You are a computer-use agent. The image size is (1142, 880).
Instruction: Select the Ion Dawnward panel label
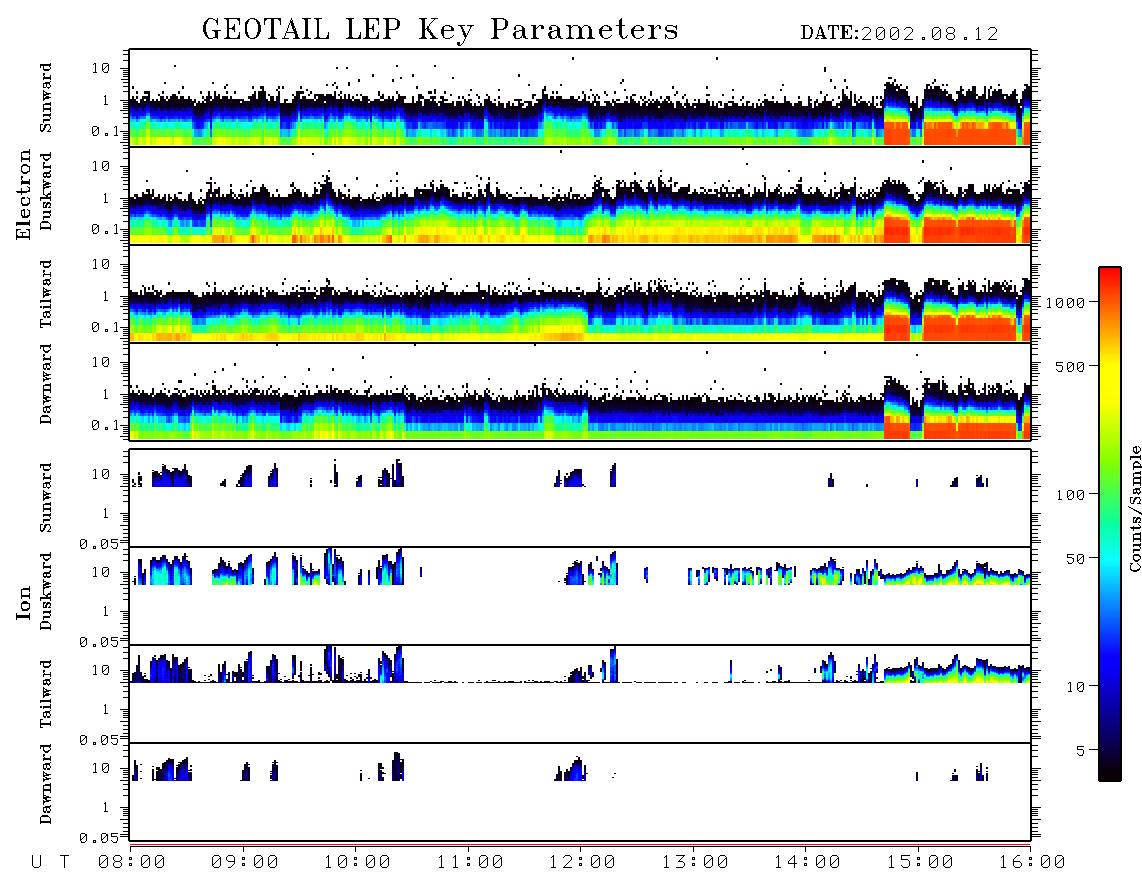[46, 784]
